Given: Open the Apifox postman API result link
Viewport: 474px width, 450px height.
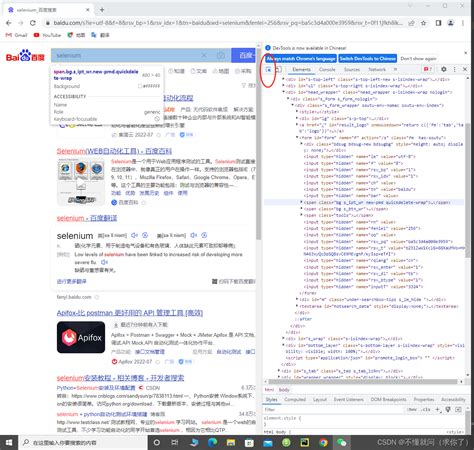Looking at the screenshot, I should click(x=130, y=313).
